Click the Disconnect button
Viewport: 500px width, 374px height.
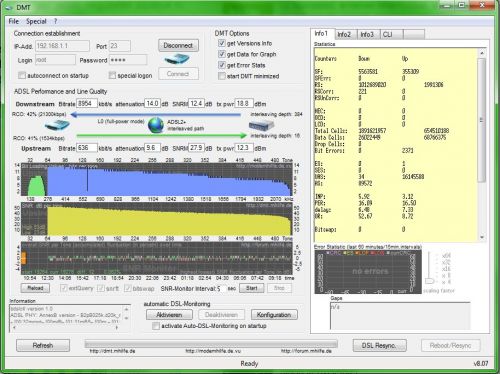[x=178, y=45]
